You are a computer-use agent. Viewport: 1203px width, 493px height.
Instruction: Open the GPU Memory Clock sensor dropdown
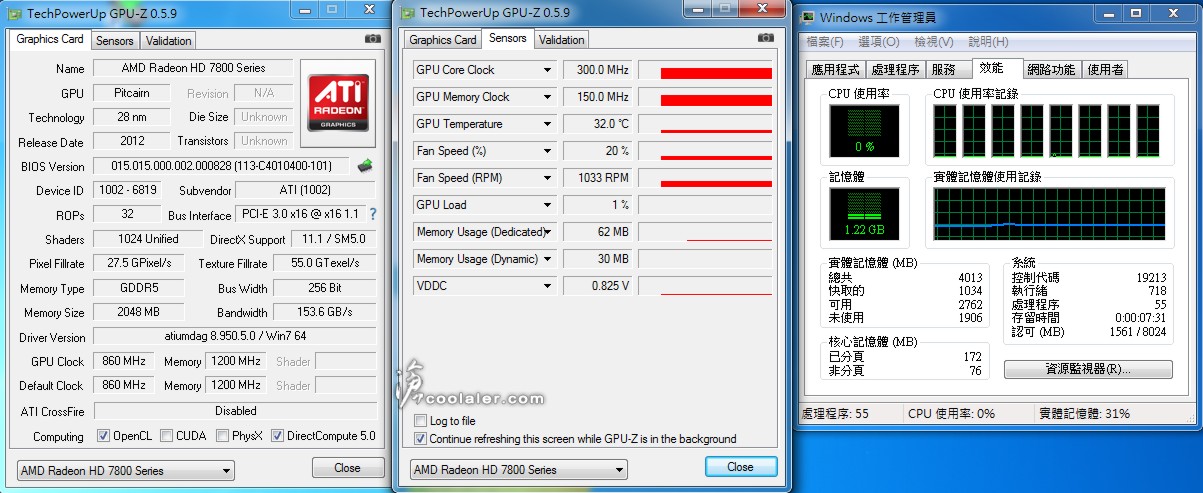[x=547, y=97]
